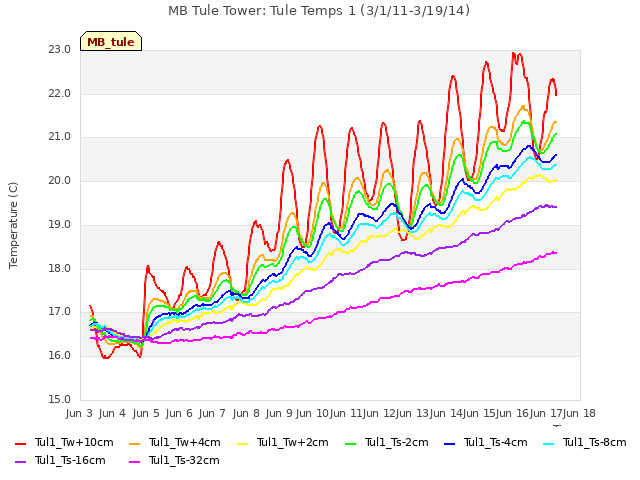Viewport: 640px width, 480px height.
Task: Select legend label Tul1_Tw+4cm
Action: [x=184, y=442]
